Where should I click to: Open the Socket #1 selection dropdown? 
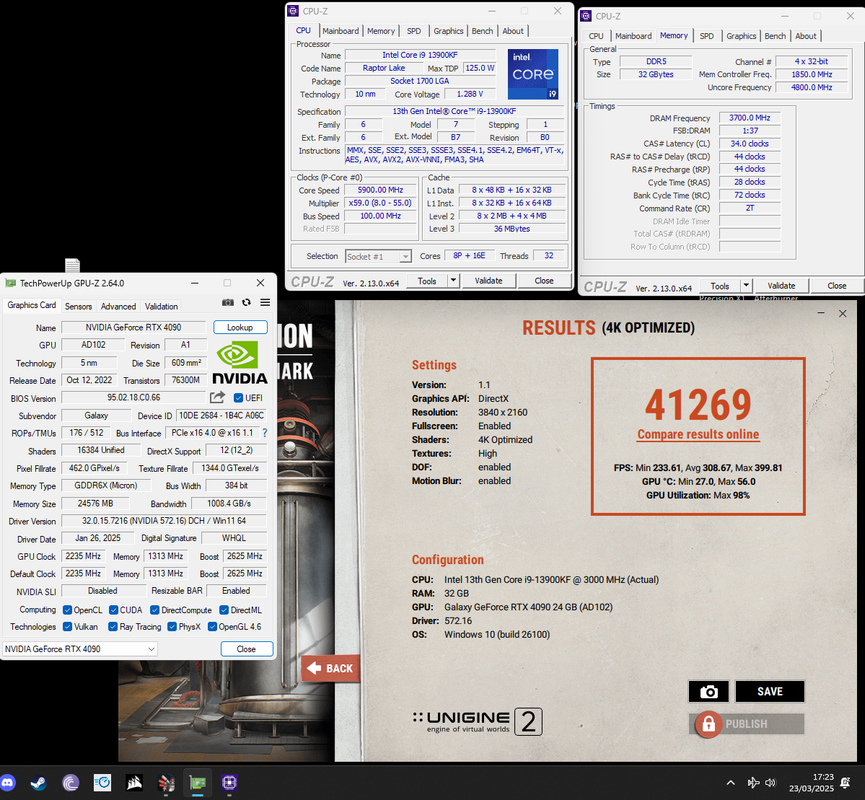click(x=378, y=257)
